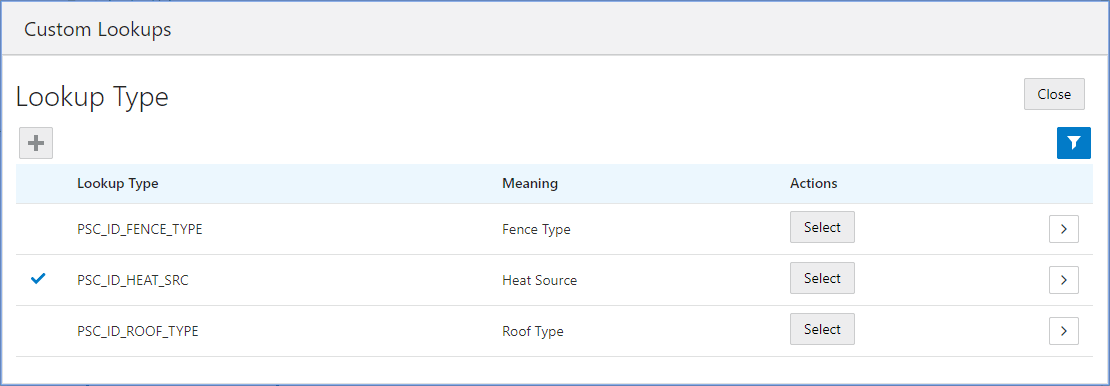The width and height of the screenshot is (1110, 386).
Task: Expand details for PSC_ID_FENCE_TYPE row
Action: (1063, 229)
